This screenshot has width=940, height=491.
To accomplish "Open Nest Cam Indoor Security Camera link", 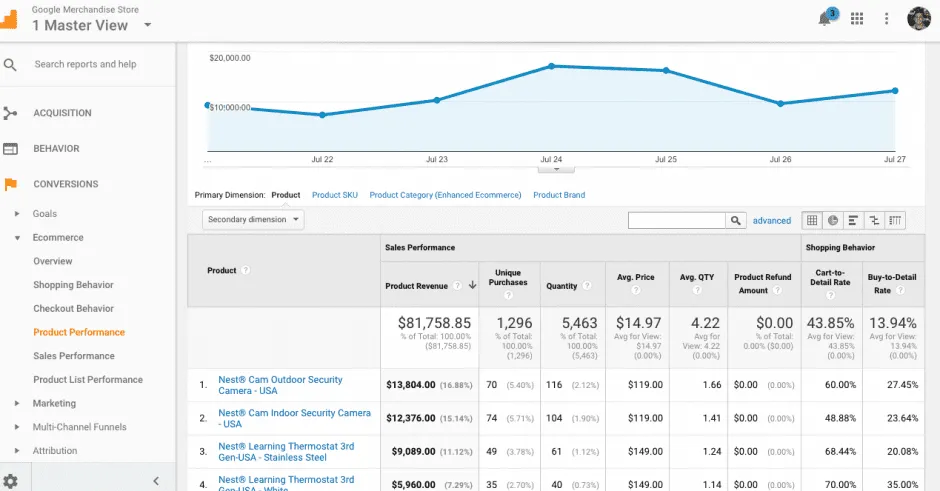I will (294, 418).
